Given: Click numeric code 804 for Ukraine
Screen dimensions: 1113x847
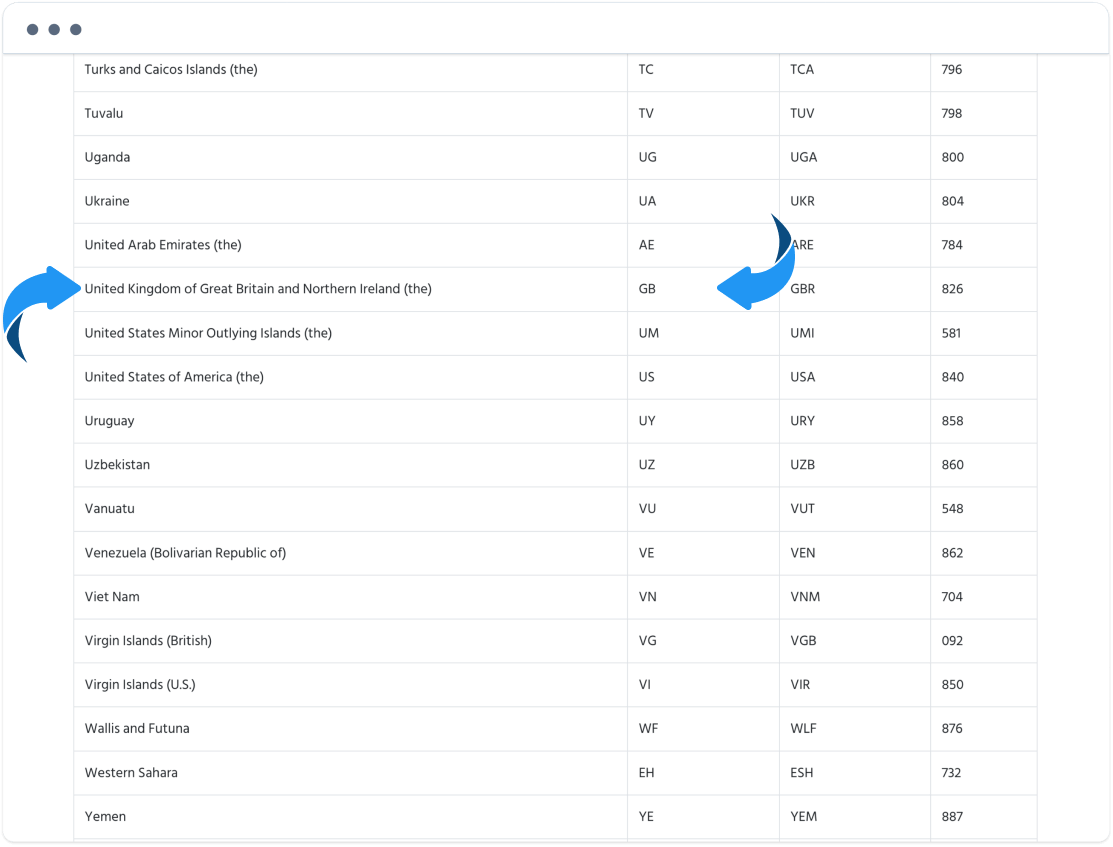Looking at the screenshot, I should (953, 201).
